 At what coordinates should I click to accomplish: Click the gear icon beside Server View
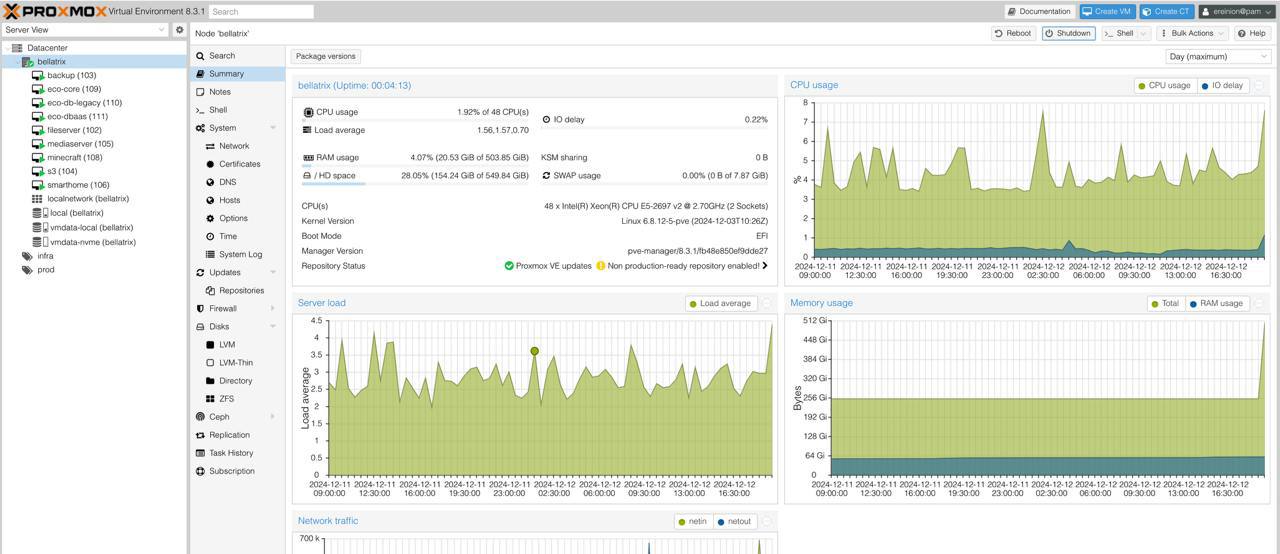(180, 30)
